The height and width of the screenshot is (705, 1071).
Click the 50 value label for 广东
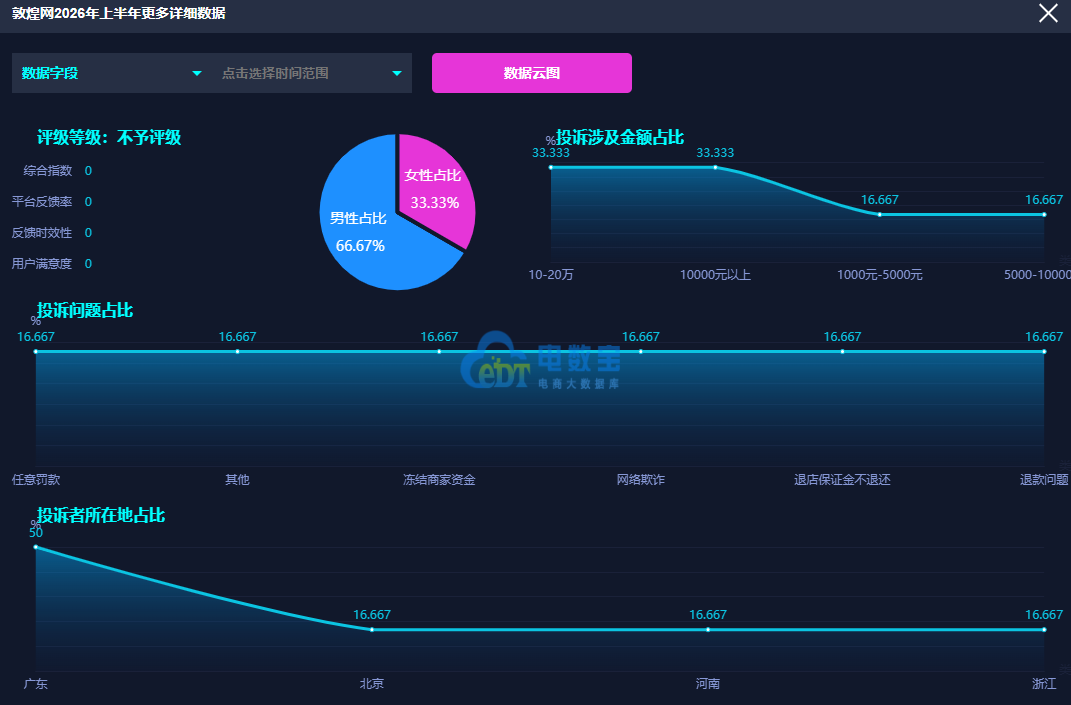click(x=36, y=533)
